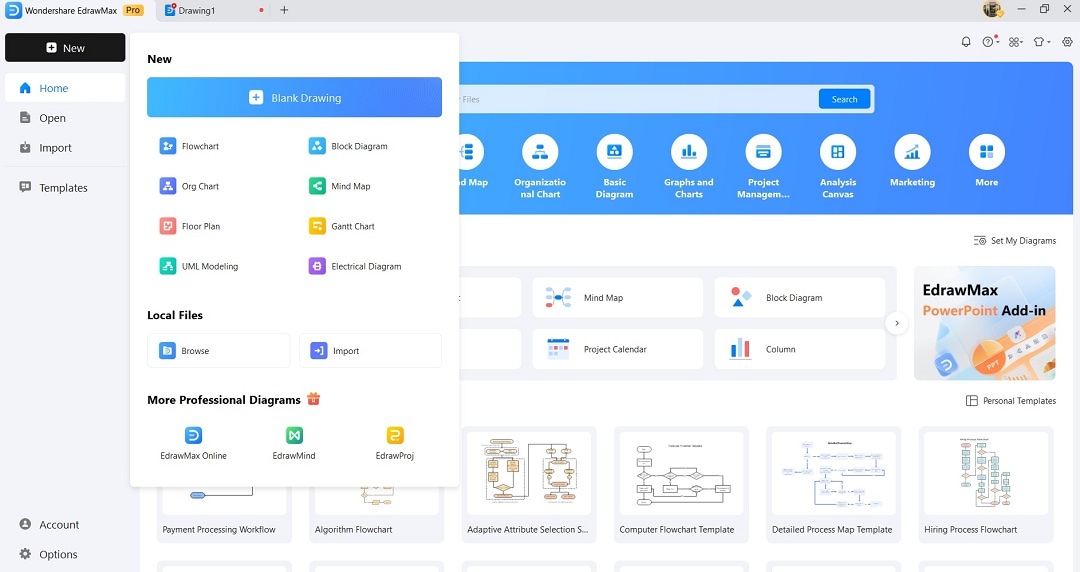Click the gift icon beside More Professional Diagrams
Viewport: 1080px width, 572px height.
[x=313, y=399]
